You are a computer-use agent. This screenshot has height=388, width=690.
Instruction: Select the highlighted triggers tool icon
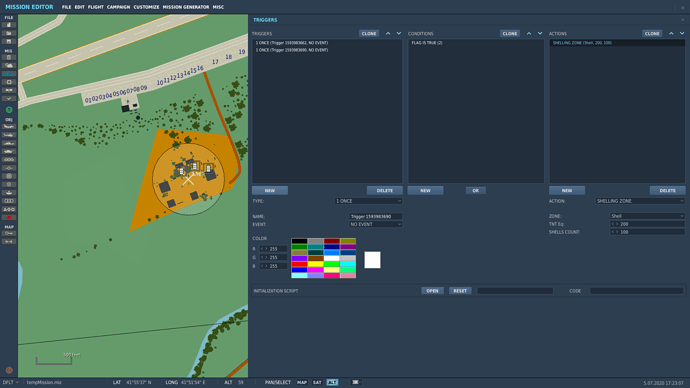pos(9,74)
